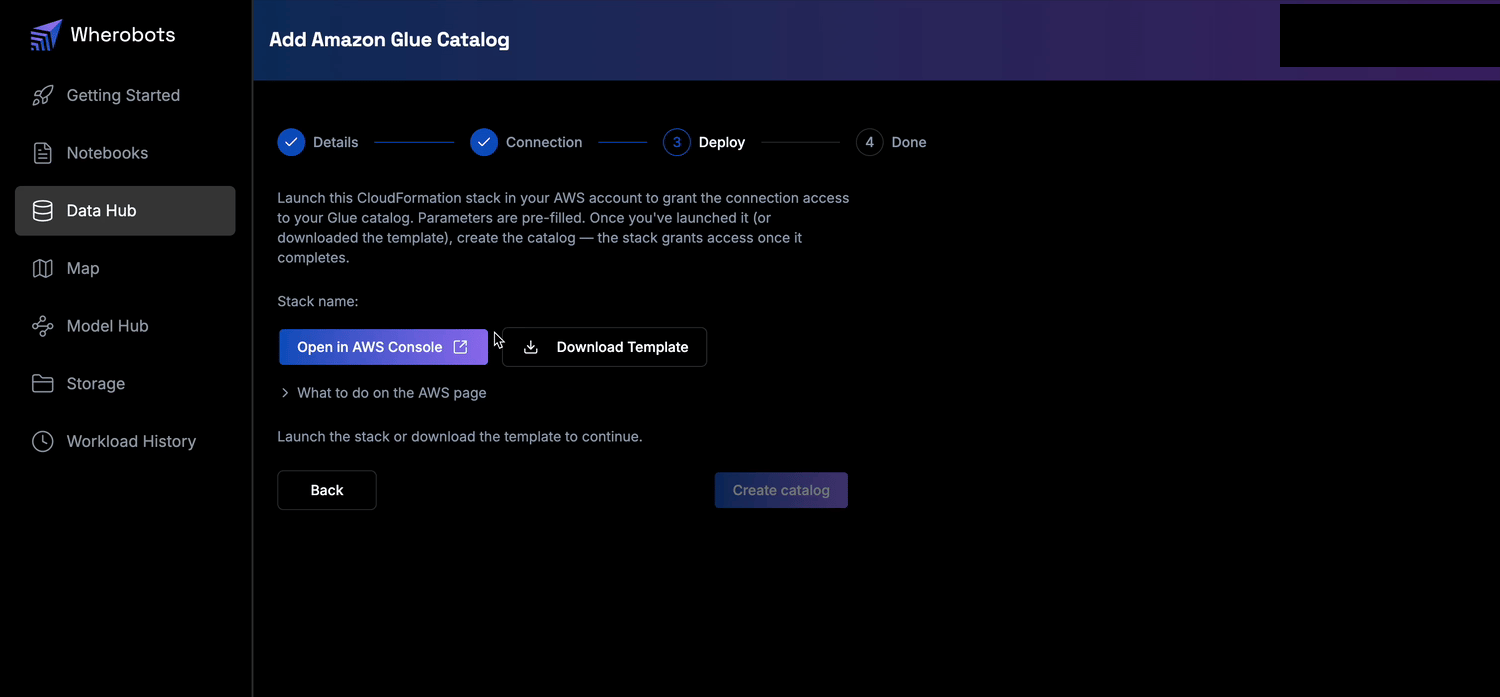Click the step 4 Done circle
Screen dimensions: 1500x697
870,142
